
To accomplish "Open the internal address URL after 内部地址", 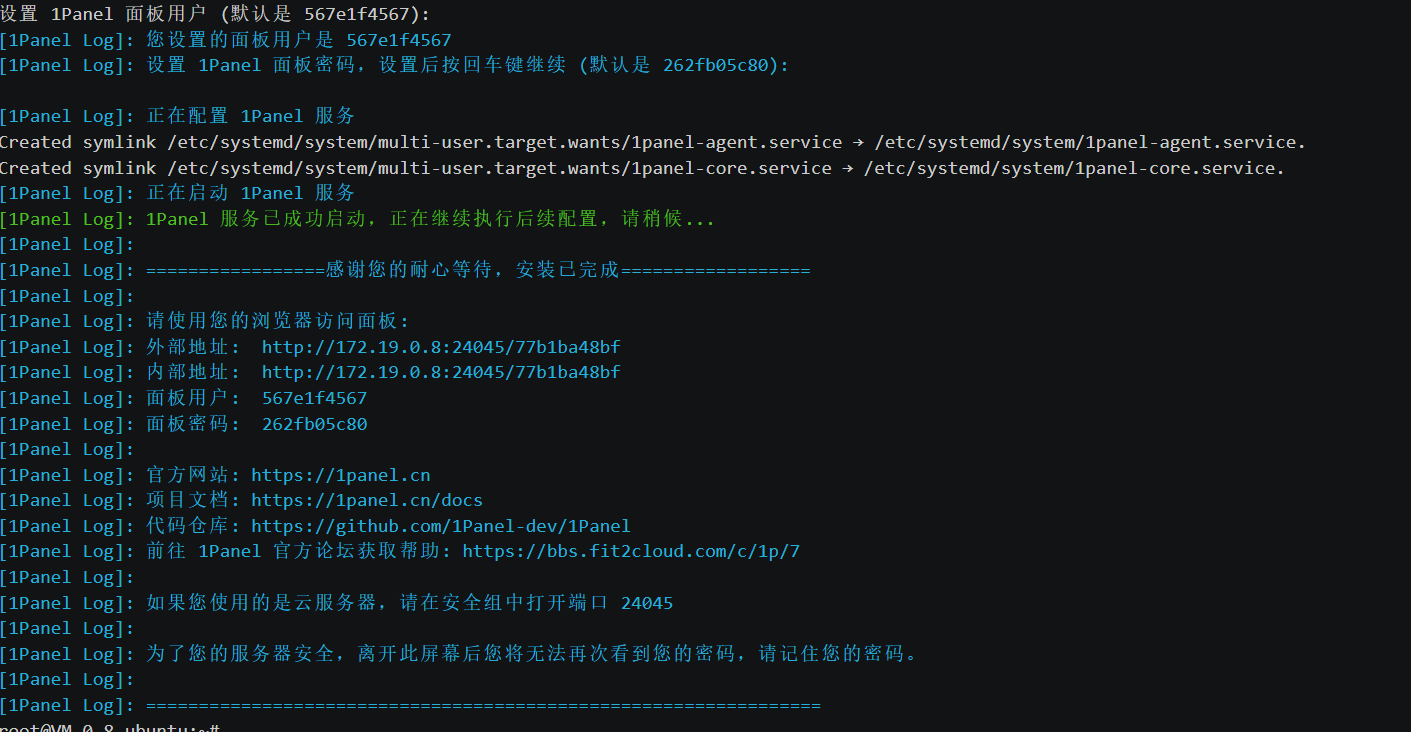I will [x=441, y=372].
